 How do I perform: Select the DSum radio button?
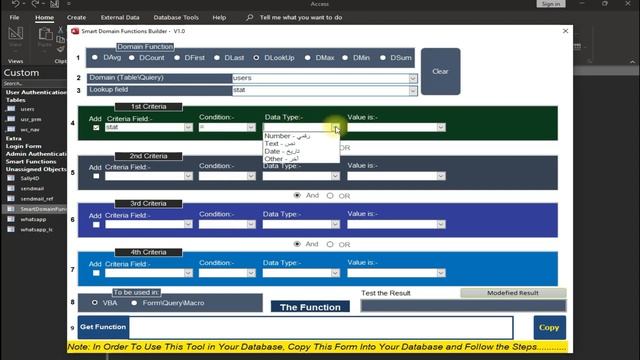[x=382, y=58]
